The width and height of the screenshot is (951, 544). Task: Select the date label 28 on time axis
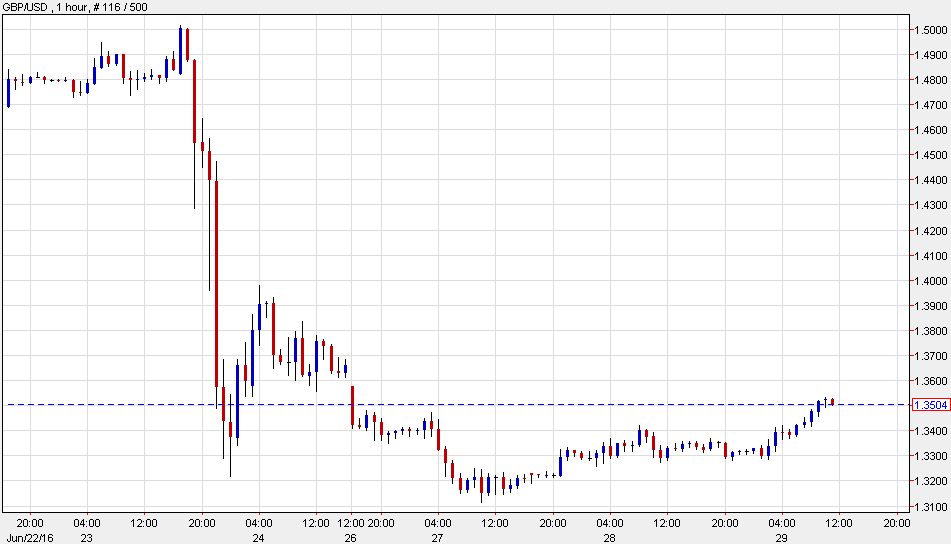click(x=609, y=538)
